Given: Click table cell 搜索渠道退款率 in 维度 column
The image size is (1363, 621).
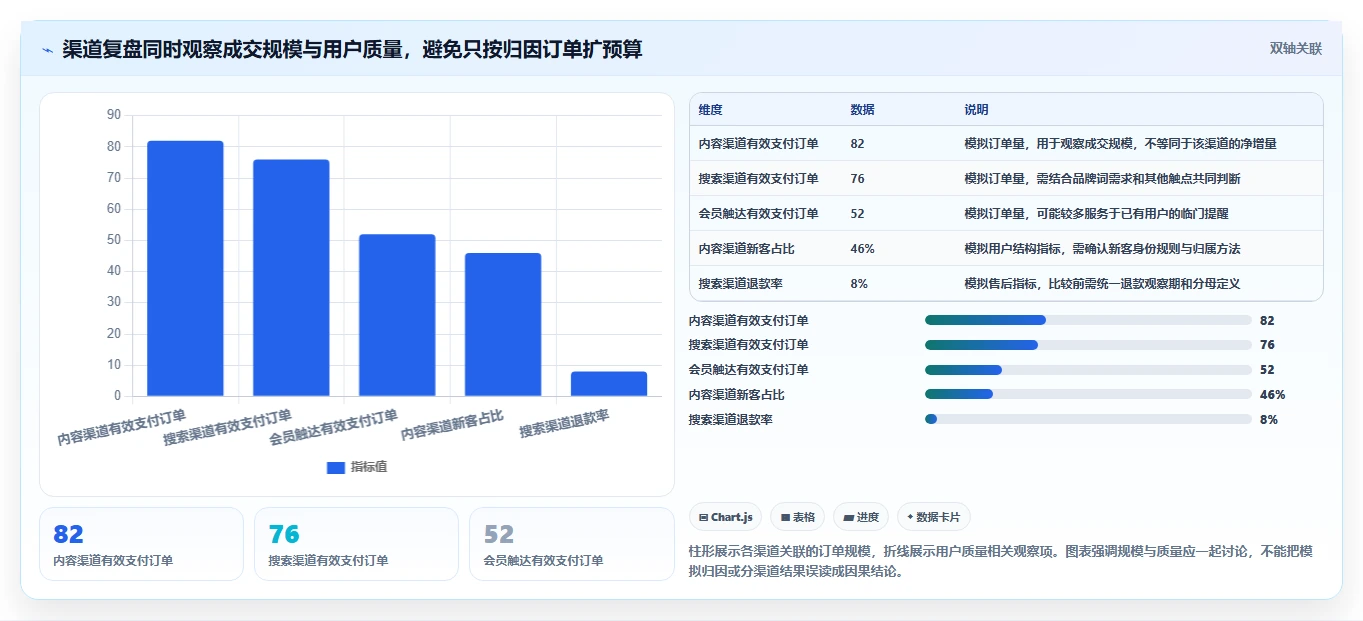Looking at the screenshot, I should pos(740,283).
